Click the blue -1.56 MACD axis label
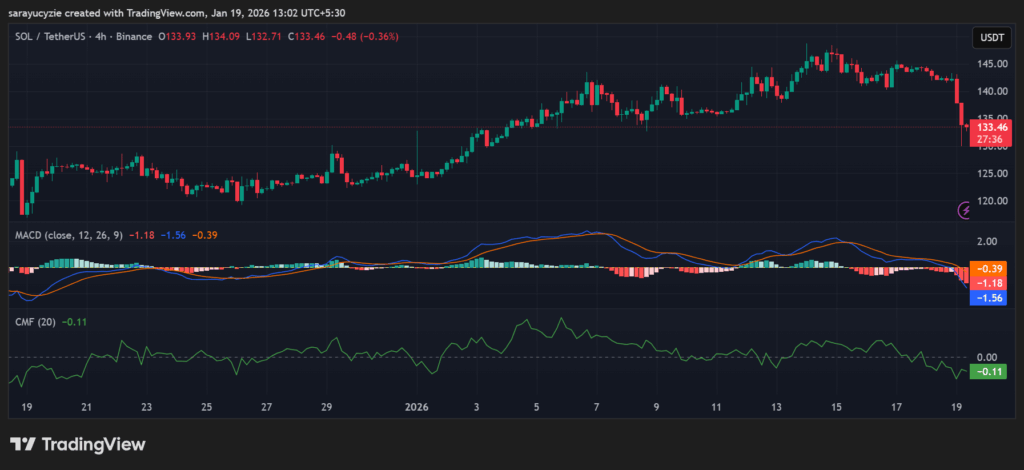Viewport: 1024px width, 470px height. [990, 298]
